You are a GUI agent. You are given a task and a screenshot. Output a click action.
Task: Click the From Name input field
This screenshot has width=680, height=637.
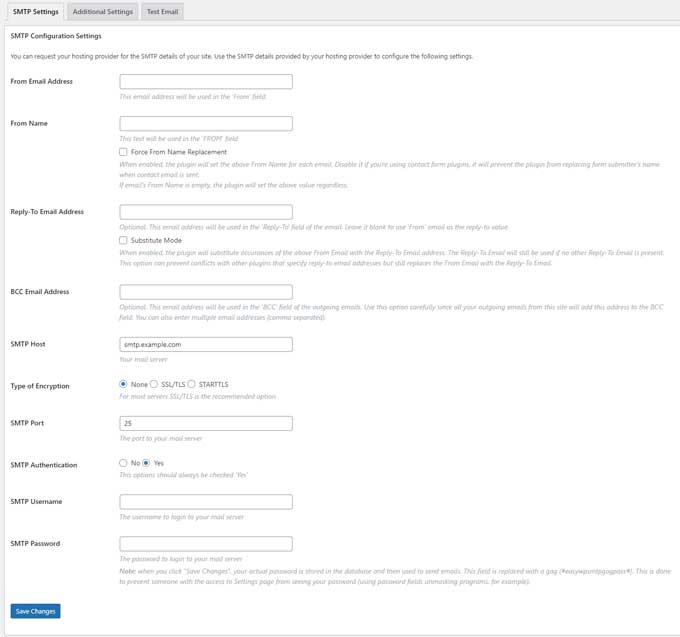point(206,124)
